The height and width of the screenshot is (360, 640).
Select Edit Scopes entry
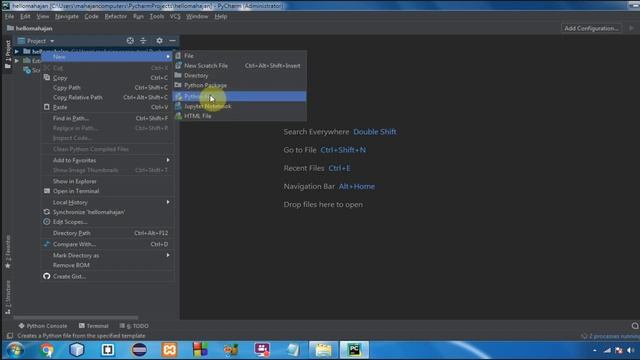click(108, 222)
